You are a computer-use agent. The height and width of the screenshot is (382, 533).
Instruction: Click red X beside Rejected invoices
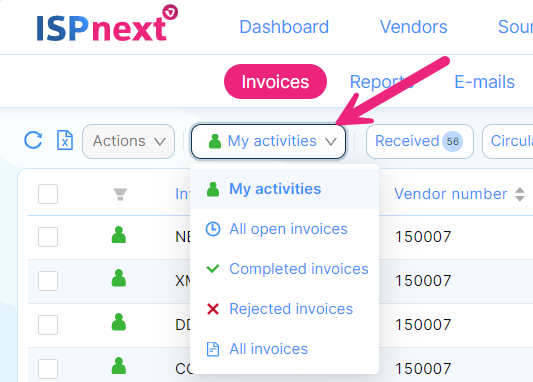(213, 309)
